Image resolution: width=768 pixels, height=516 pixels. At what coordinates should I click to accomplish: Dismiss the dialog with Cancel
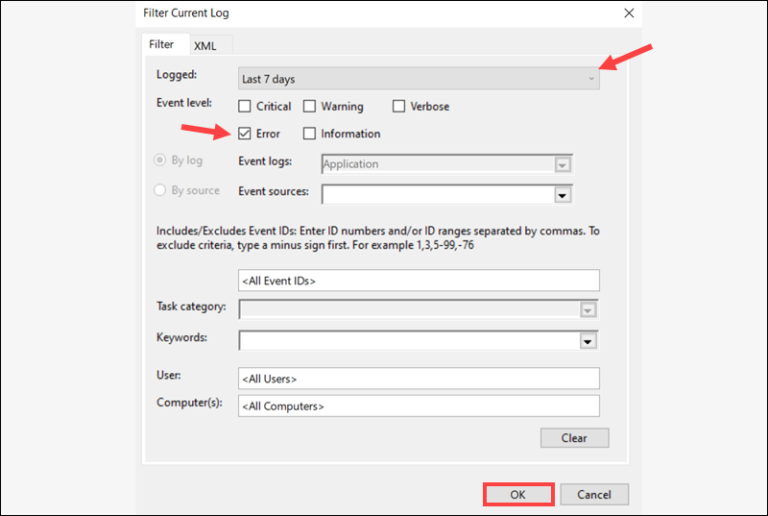click(594, 494)
